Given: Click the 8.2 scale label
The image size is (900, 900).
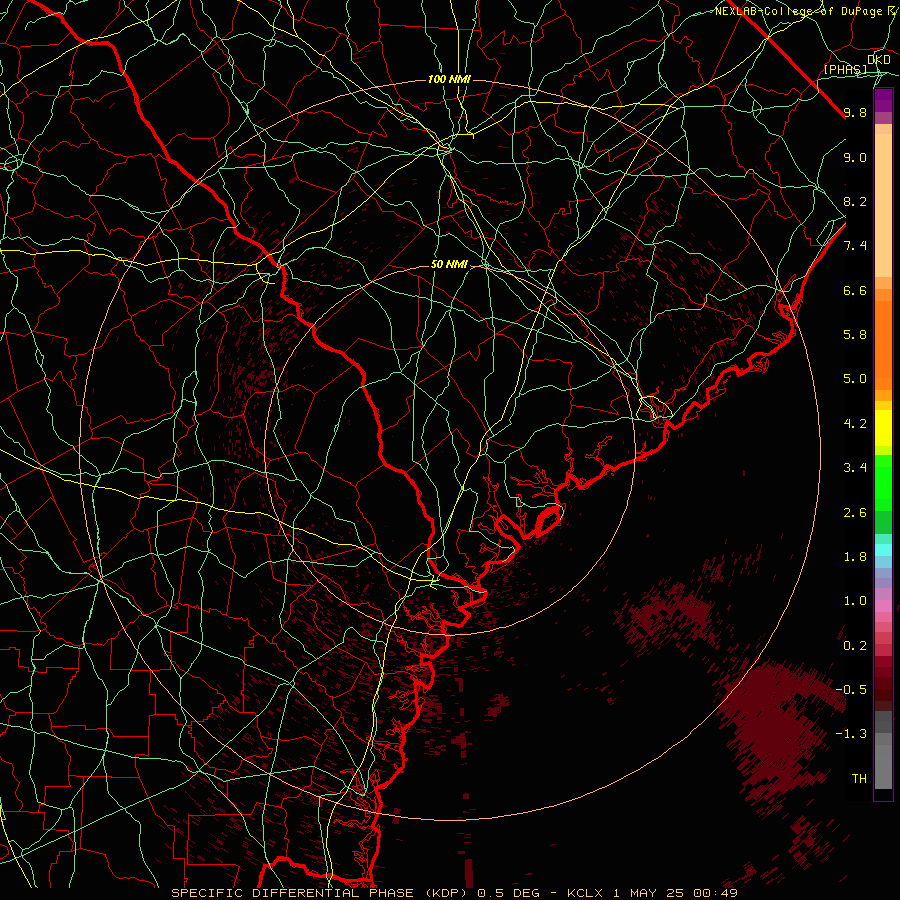Looking at the screenshot, I should [855, 201].
